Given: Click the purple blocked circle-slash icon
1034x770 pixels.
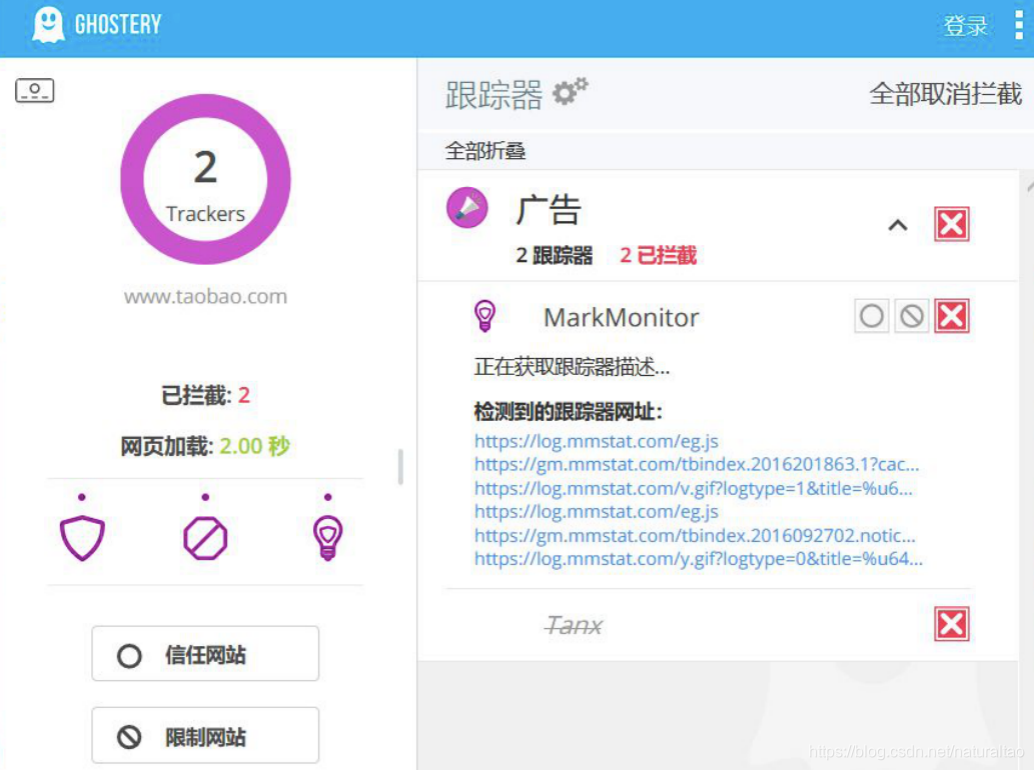Looking at the screenshot, I should [205, 538].
